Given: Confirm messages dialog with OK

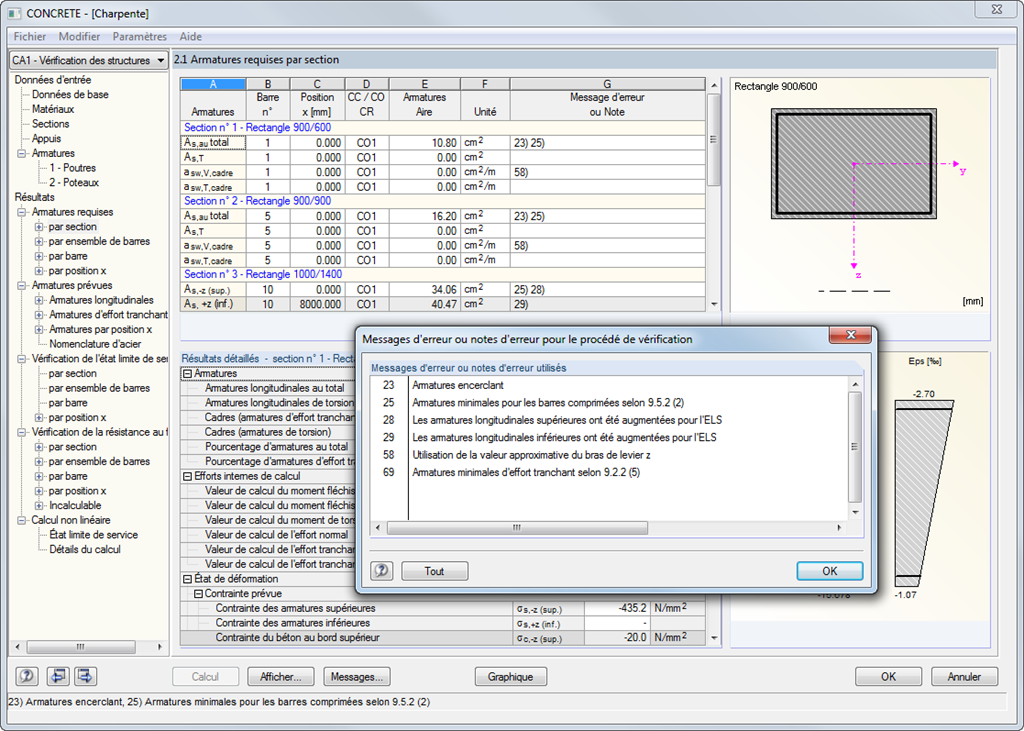Looking at the screenshot, I should point(829,571).
